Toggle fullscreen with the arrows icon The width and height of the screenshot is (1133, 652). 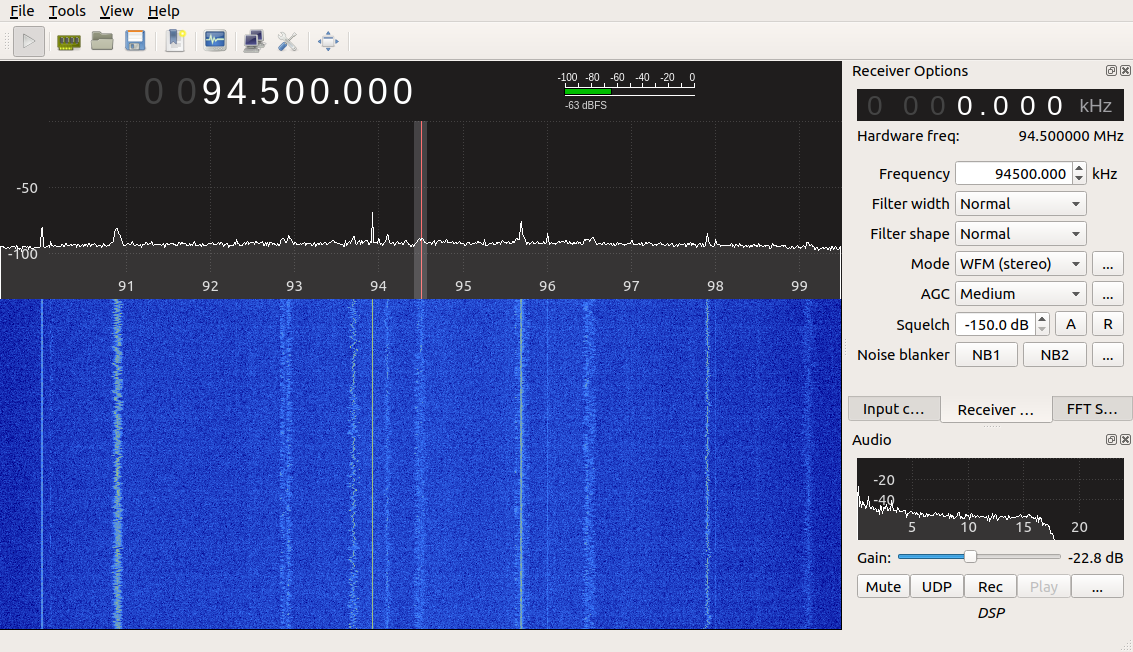coord(328,41)
